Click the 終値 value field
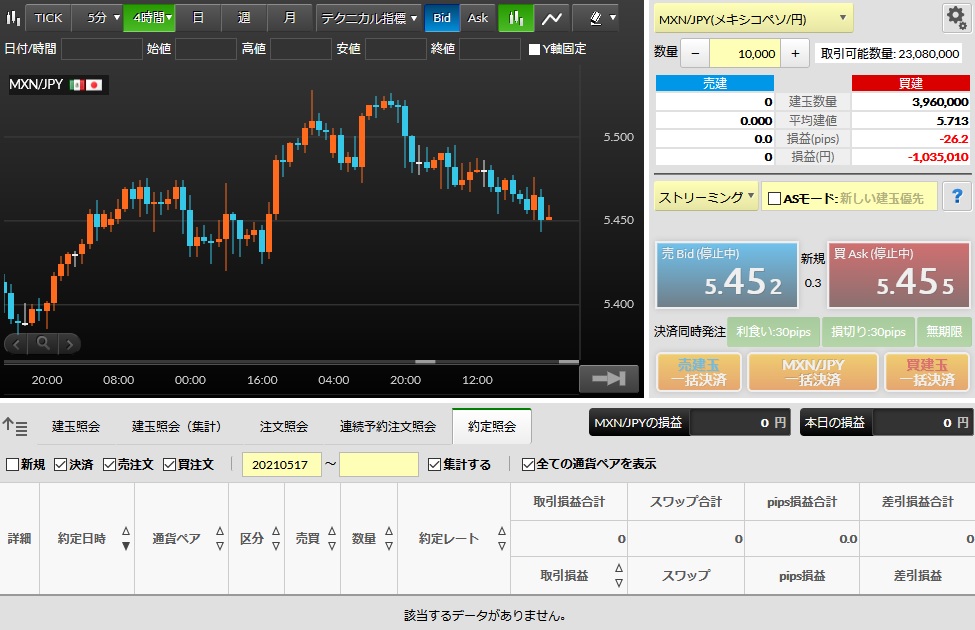 tap(489, 49)
